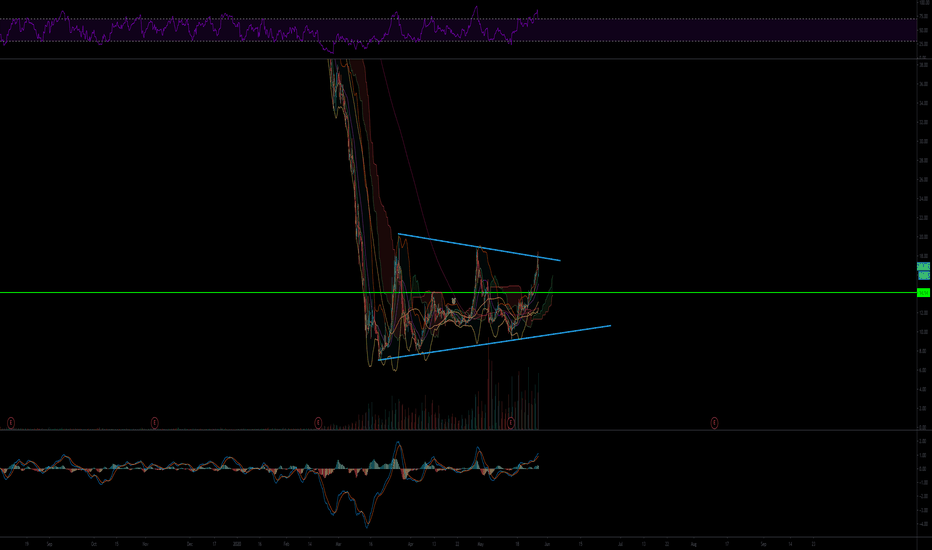Screen dimensions: 932x550
Task: Click the future earnings marker right of price data
Action: (714, 423)
